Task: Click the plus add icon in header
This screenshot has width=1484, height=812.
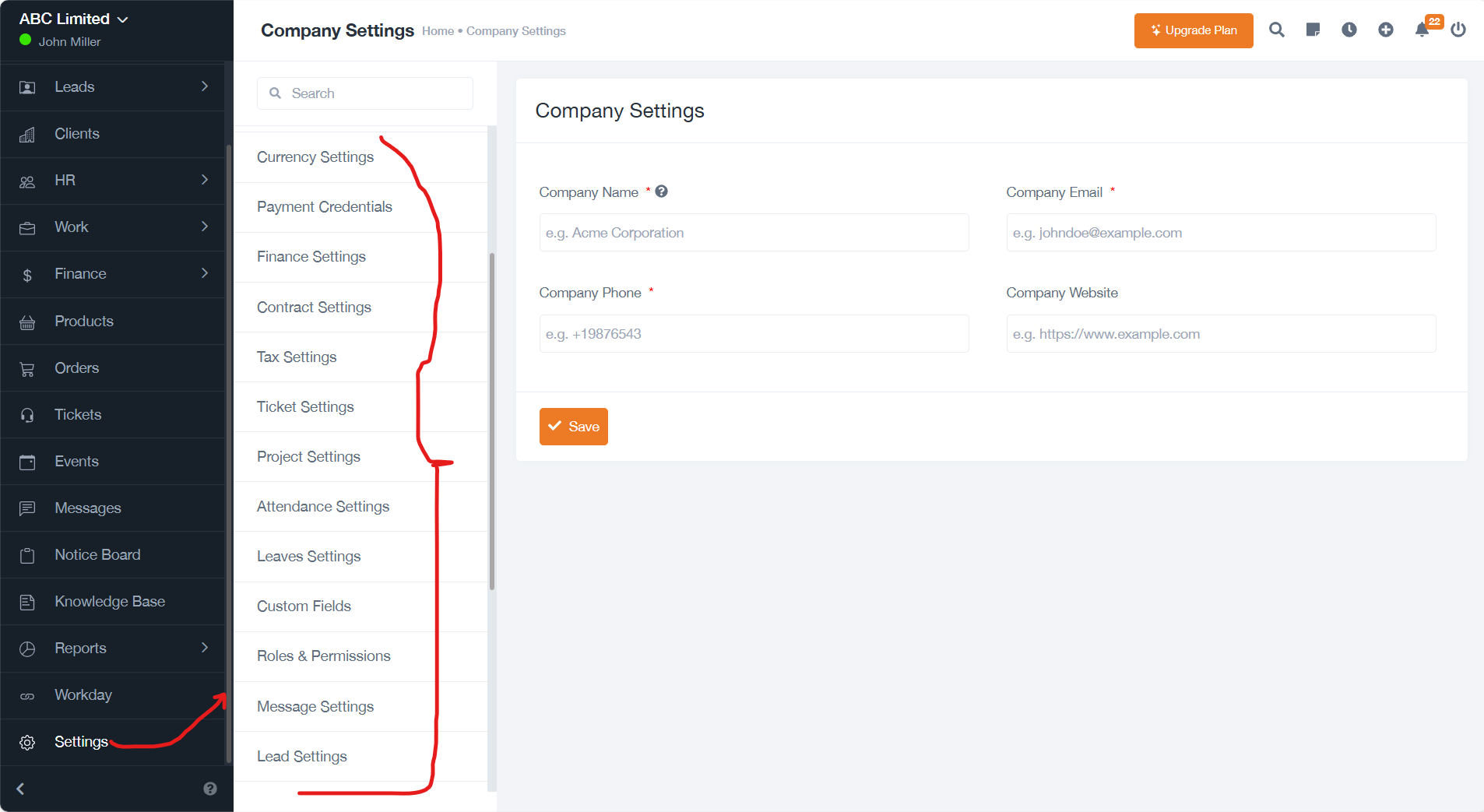Action: [1386, 30]
